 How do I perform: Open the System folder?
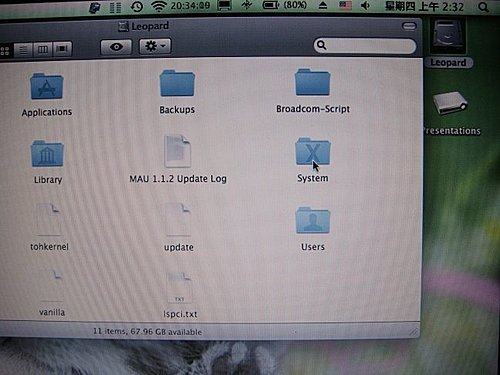313,152
